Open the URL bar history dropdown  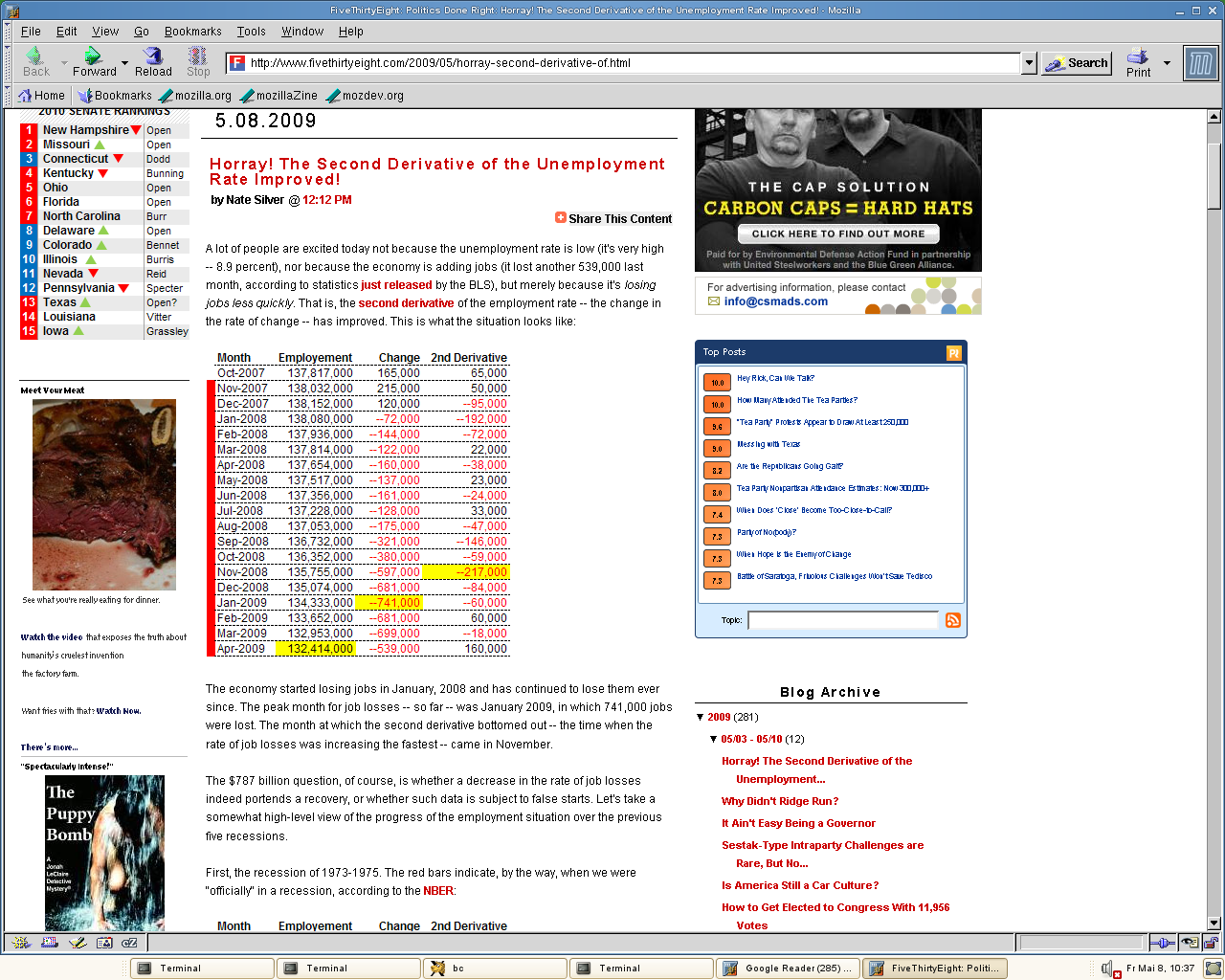(x=1030, y=63)
